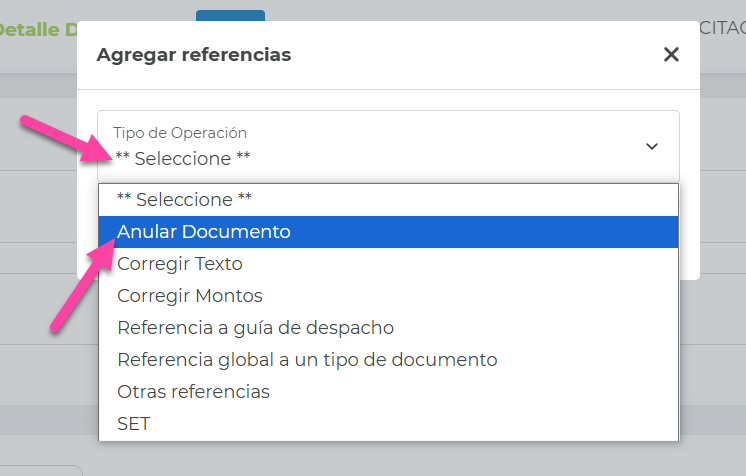Screen dimensions: 746x476
Task: Click the Tipo de Operación label
Action: [180, 133]
